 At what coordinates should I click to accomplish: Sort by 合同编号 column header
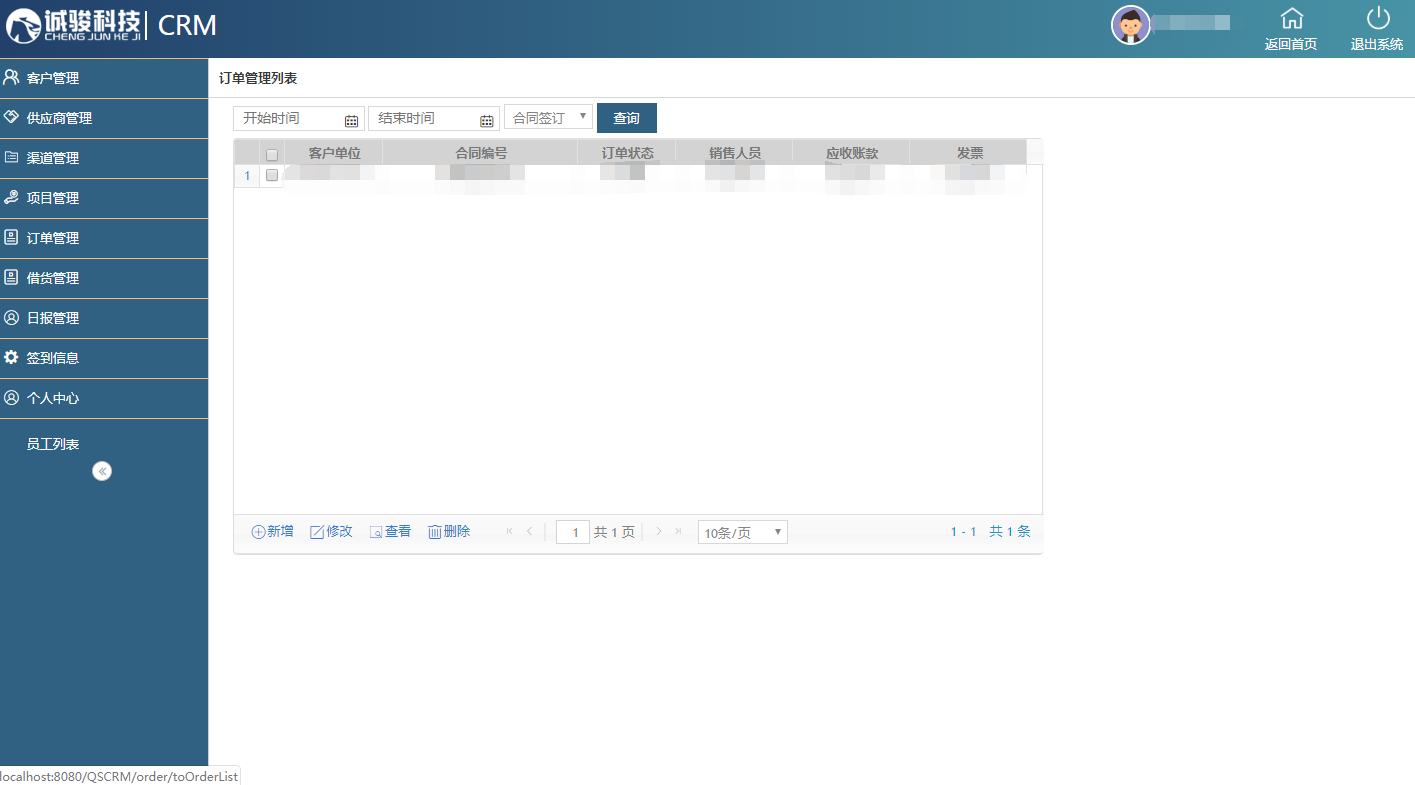click(481, 153)
